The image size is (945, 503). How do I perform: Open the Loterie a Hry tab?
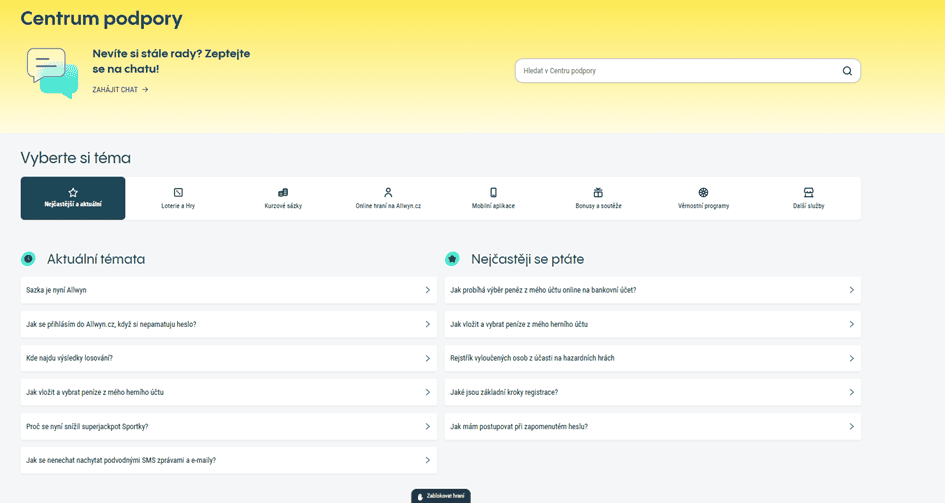(x=178, y=198)
